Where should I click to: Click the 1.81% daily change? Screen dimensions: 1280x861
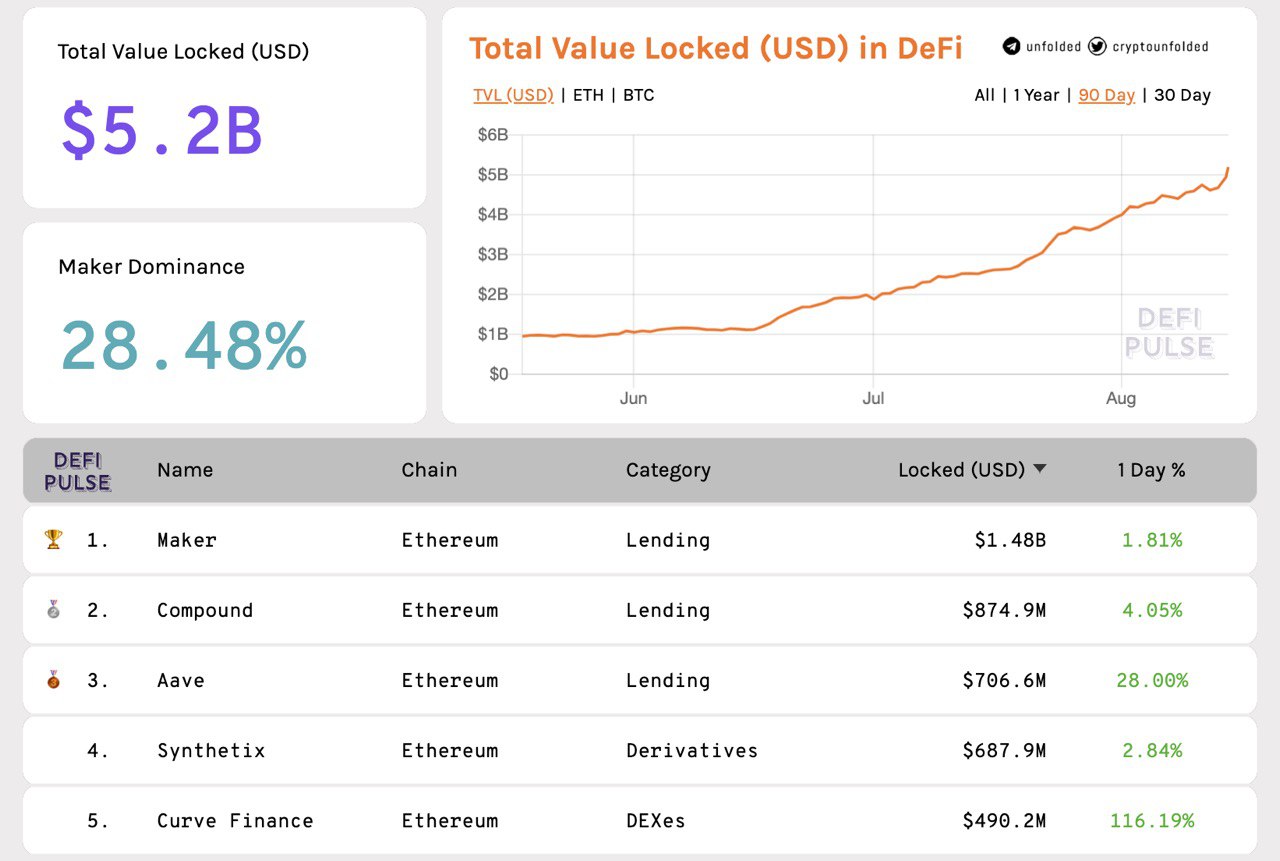(1152, 540)
